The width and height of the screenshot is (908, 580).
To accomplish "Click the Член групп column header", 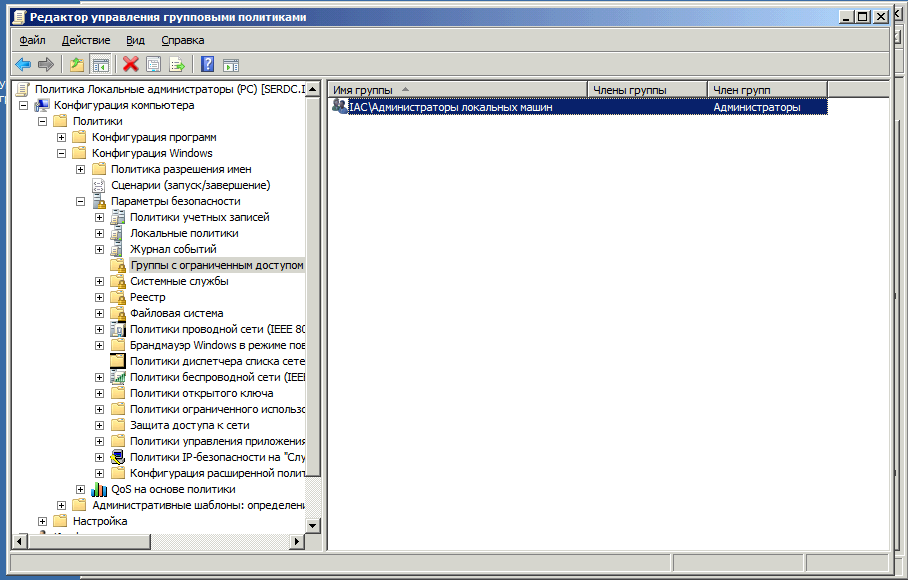I will pyautogui.click(x=767, y=90).
